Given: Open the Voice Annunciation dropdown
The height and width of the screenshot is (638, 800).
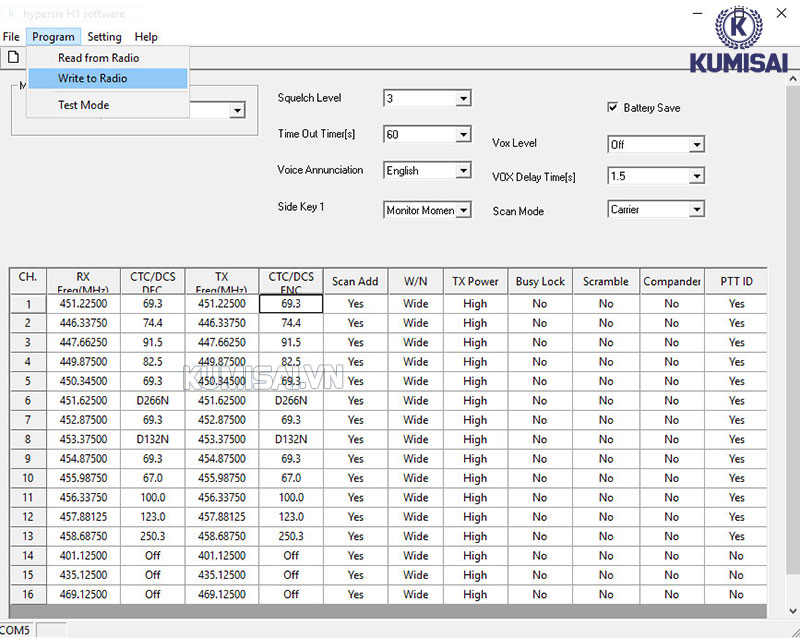Looking at the screenshot, I should [463, 171].
